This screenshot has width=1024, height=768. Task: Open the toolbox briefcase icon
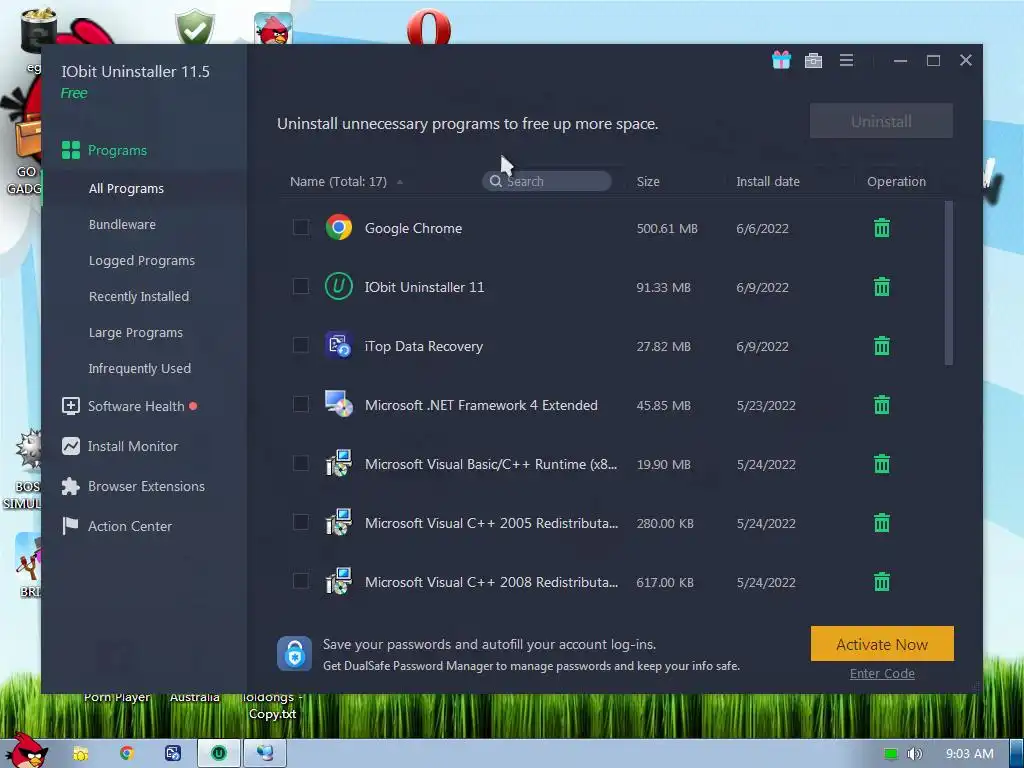[813, 61]
